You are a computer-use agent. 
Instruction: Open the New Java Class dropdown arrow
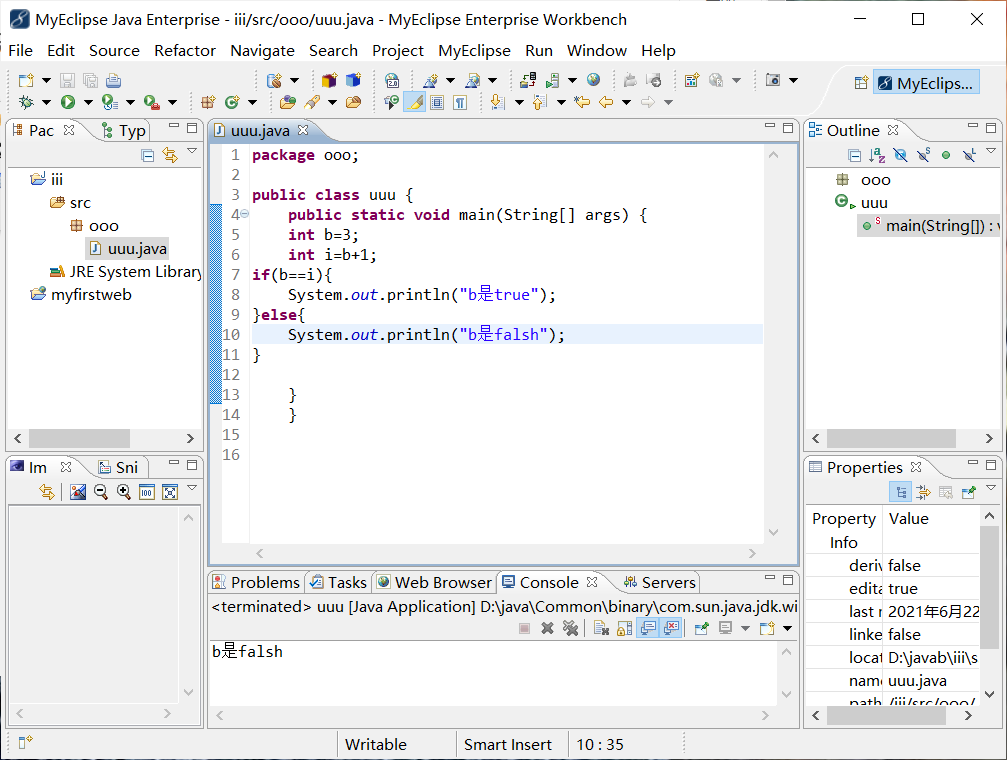click(252, 102)
